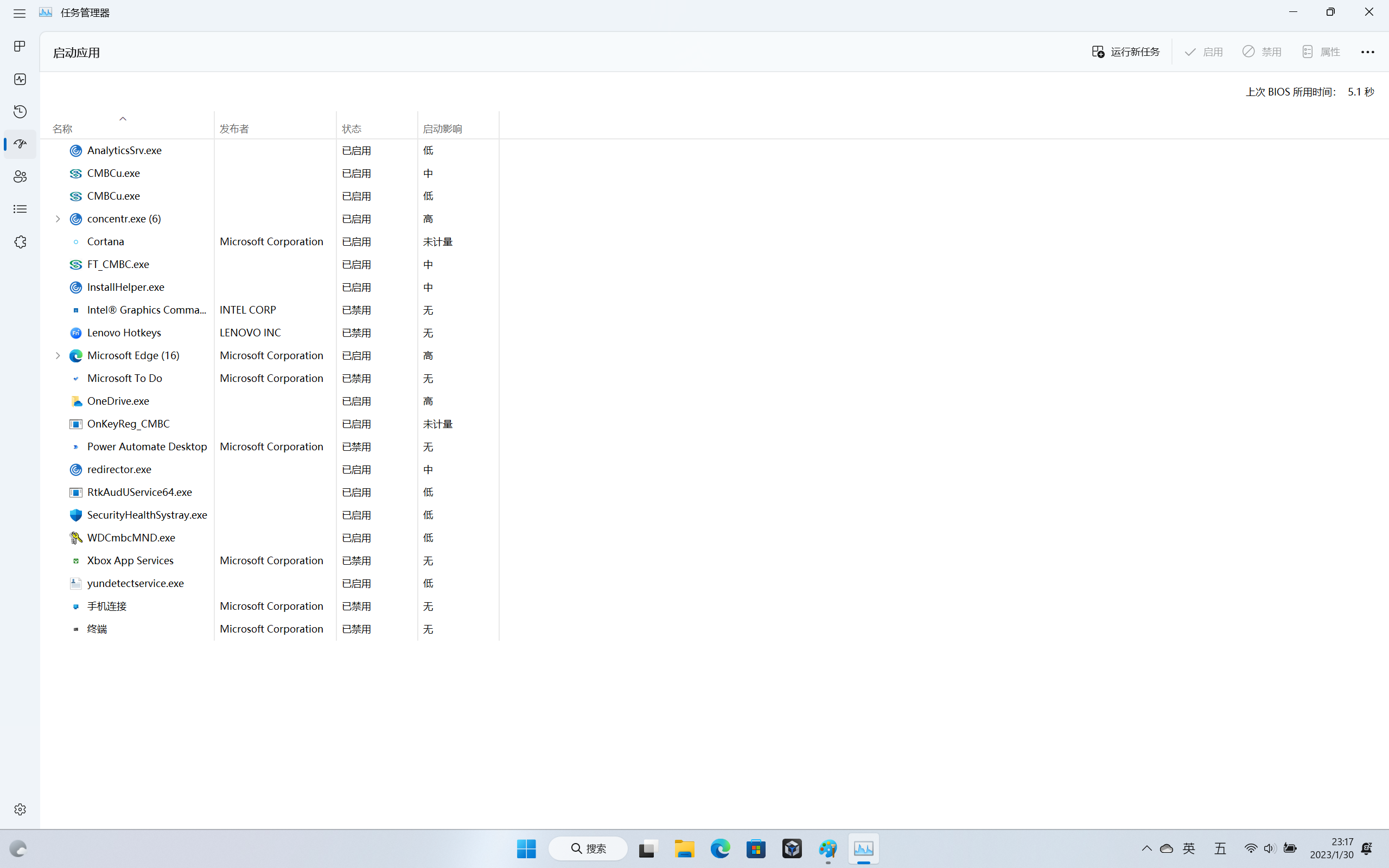The height and width of the screenshot is (868, 1389).
Task: Open the Wi-Fi network tray icon
Action: (1251, 848)
